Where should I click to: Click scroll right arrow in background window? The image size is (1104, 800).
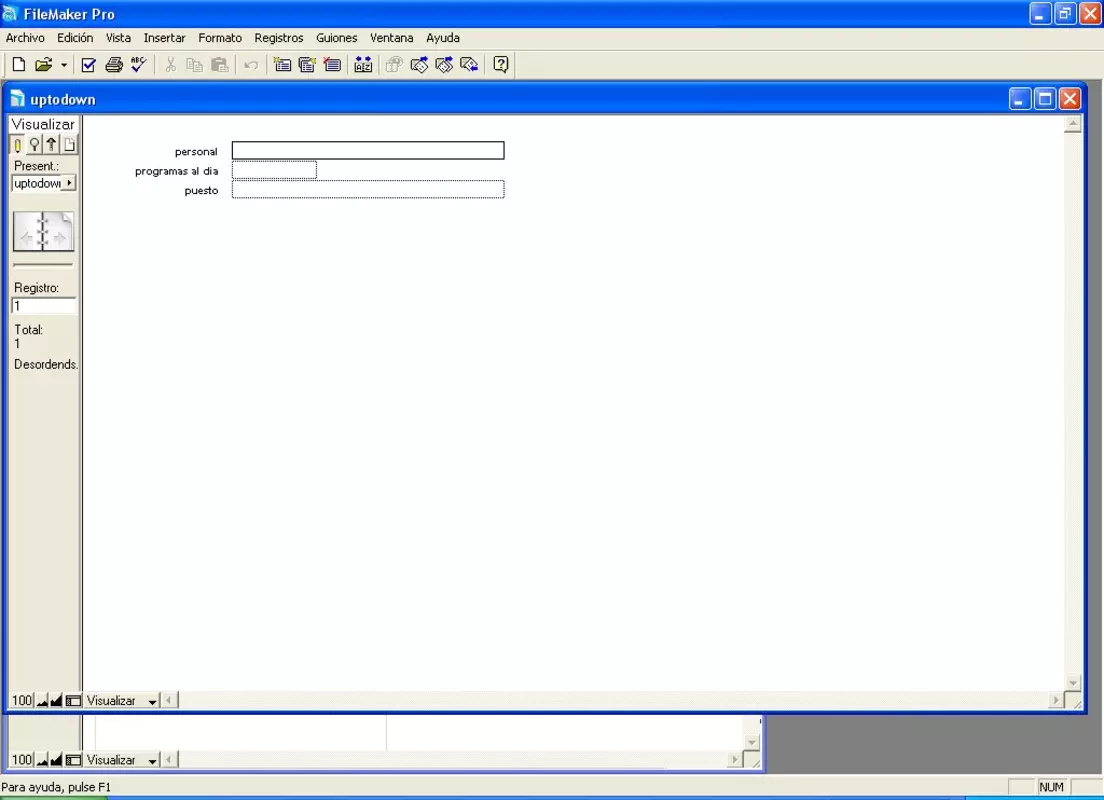point(734,760)
